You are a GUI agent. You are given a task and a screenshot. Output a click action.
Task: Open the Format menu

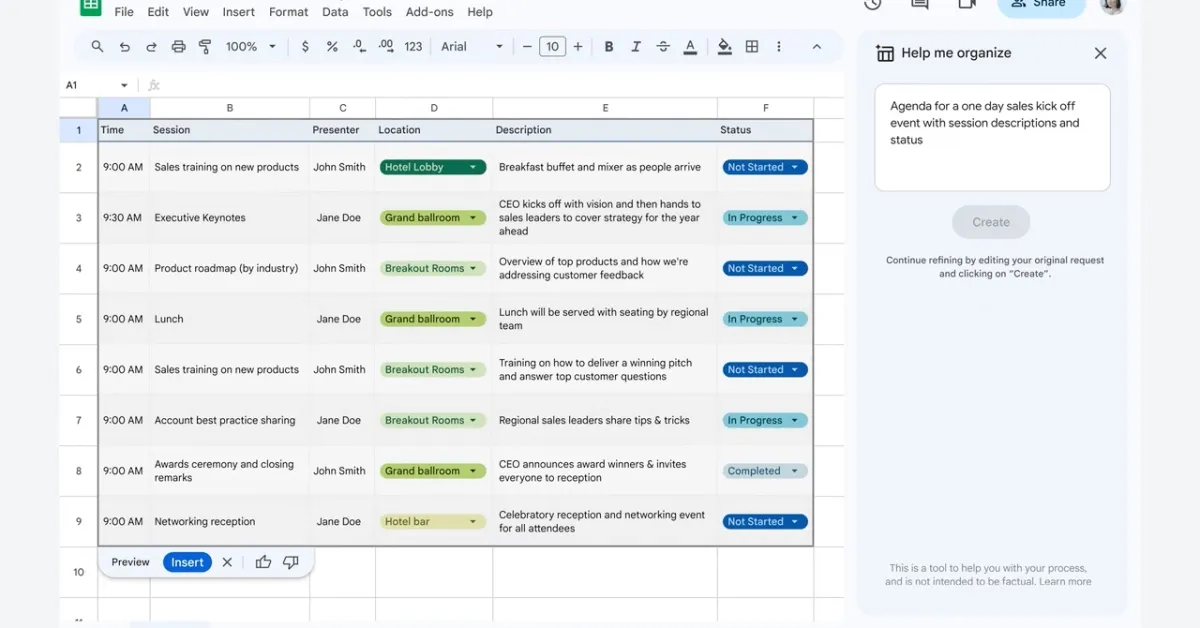288,12
